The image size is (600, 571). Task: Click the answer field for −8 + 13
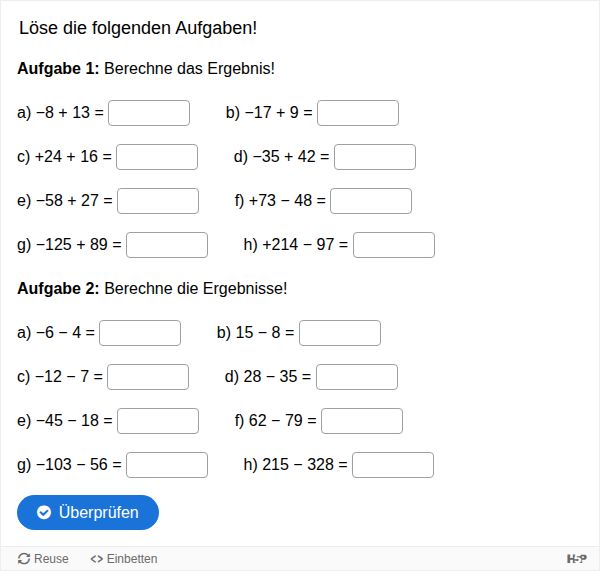pyautogui.click(x=149, y=113)
